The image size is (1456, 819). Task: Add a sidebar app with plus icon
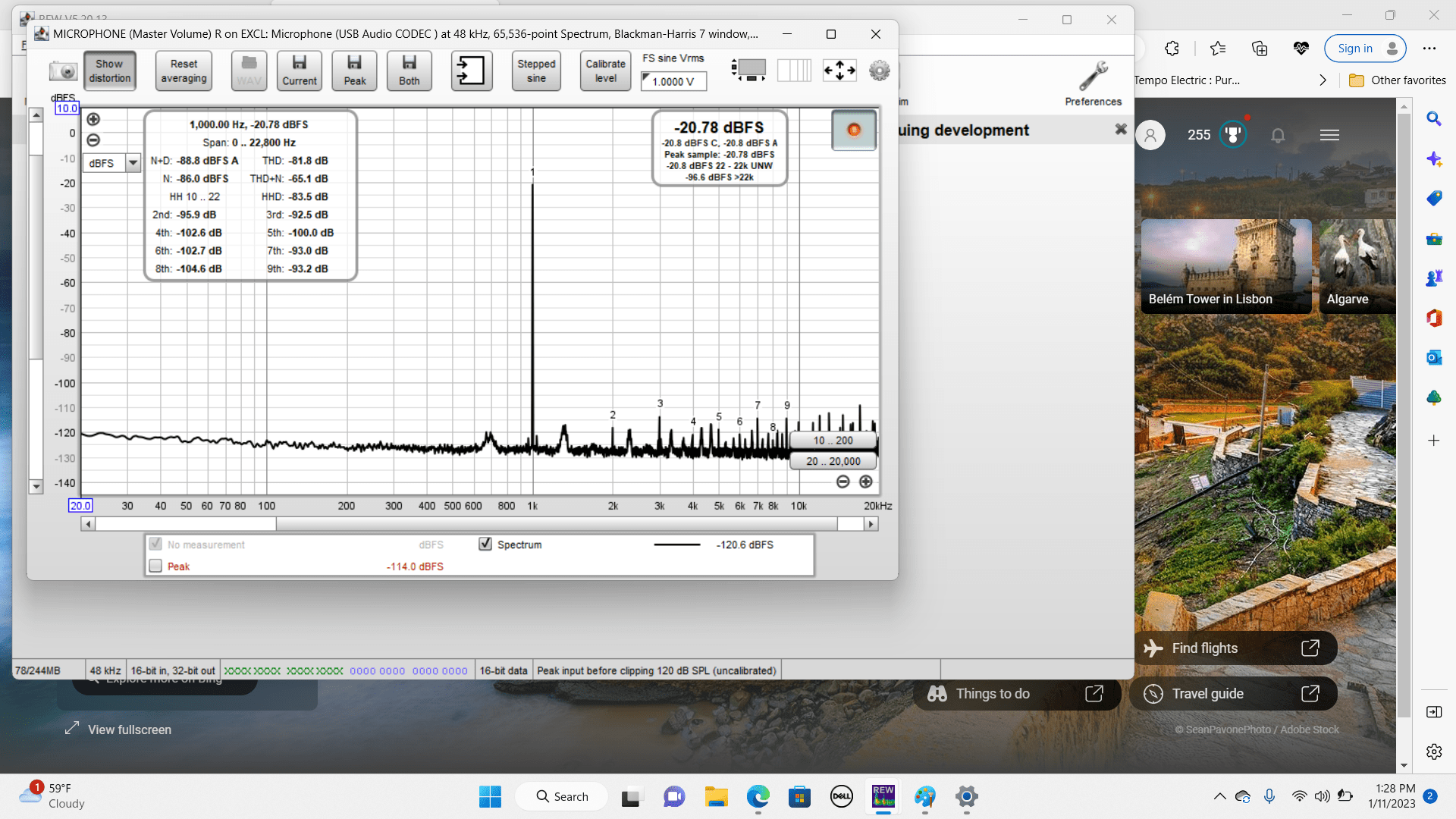pyautogui.click(x=1433, y=441)
